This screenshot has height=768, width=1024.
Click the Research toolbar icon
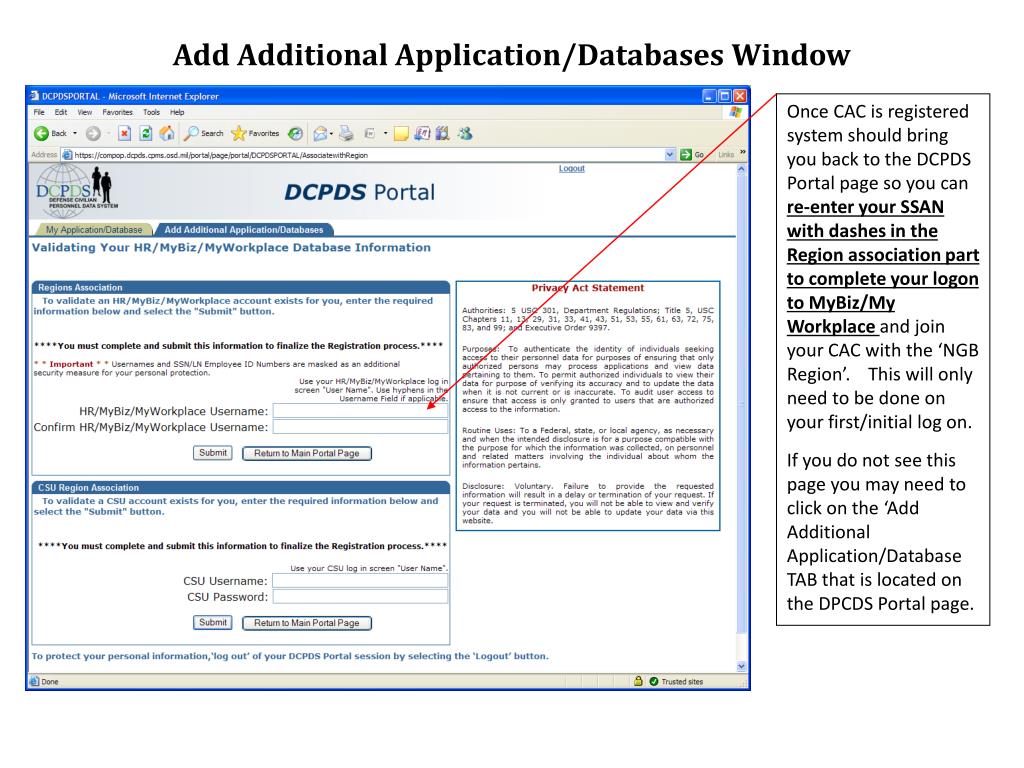pyautogui.click(x=422, y=133)
